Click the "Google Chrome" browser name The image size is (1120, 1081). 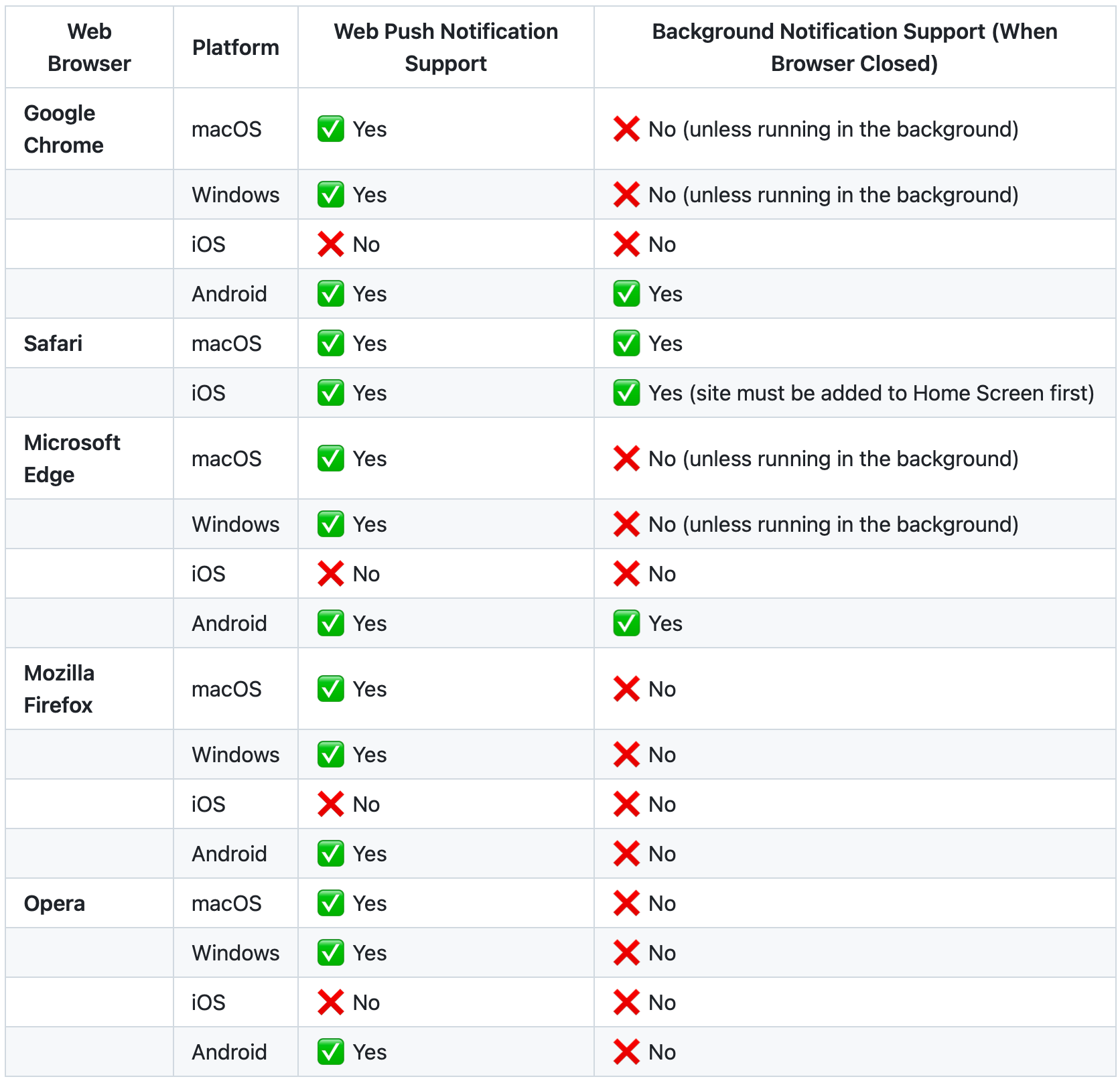coord(64,129)
